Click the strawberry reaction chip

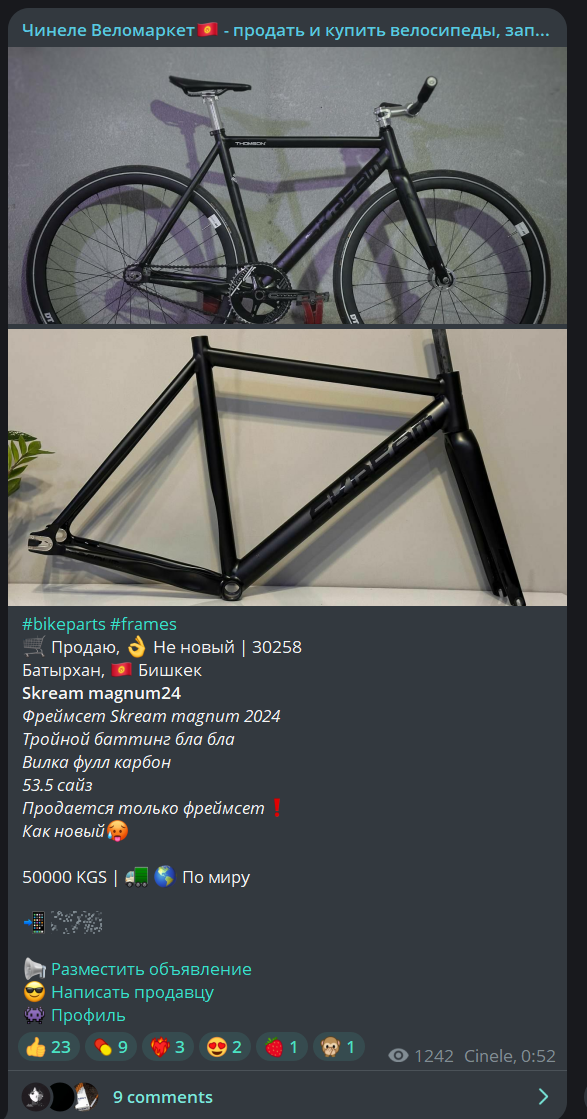point(282,1047)
